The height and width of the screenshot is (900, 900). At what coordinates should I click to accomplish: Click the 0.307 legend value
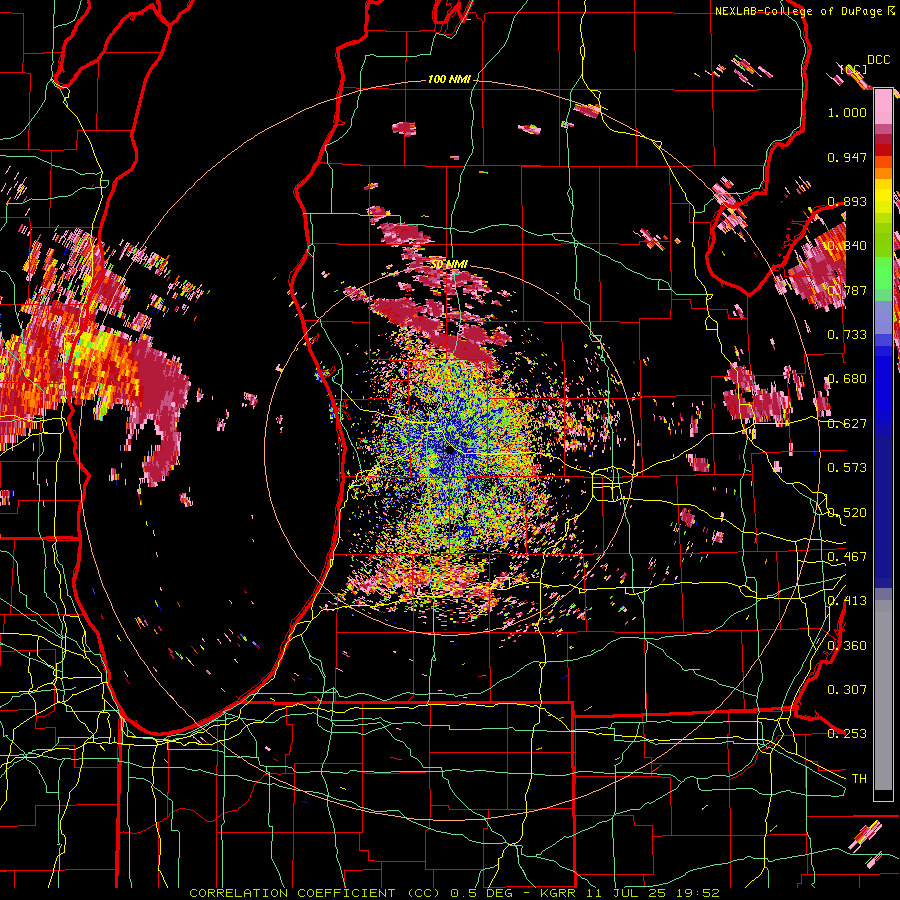[x=847, y=690]
